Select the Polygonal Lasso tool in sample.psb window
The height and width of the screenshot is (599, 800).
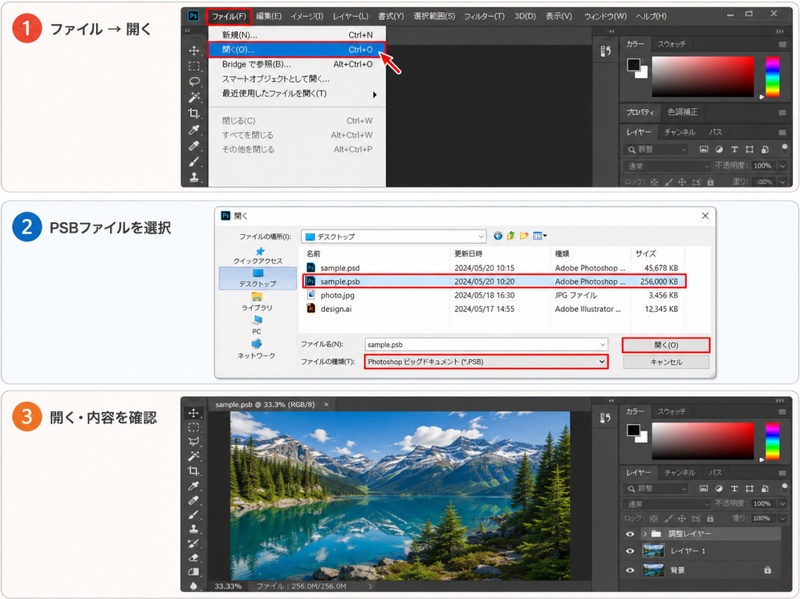193,441
